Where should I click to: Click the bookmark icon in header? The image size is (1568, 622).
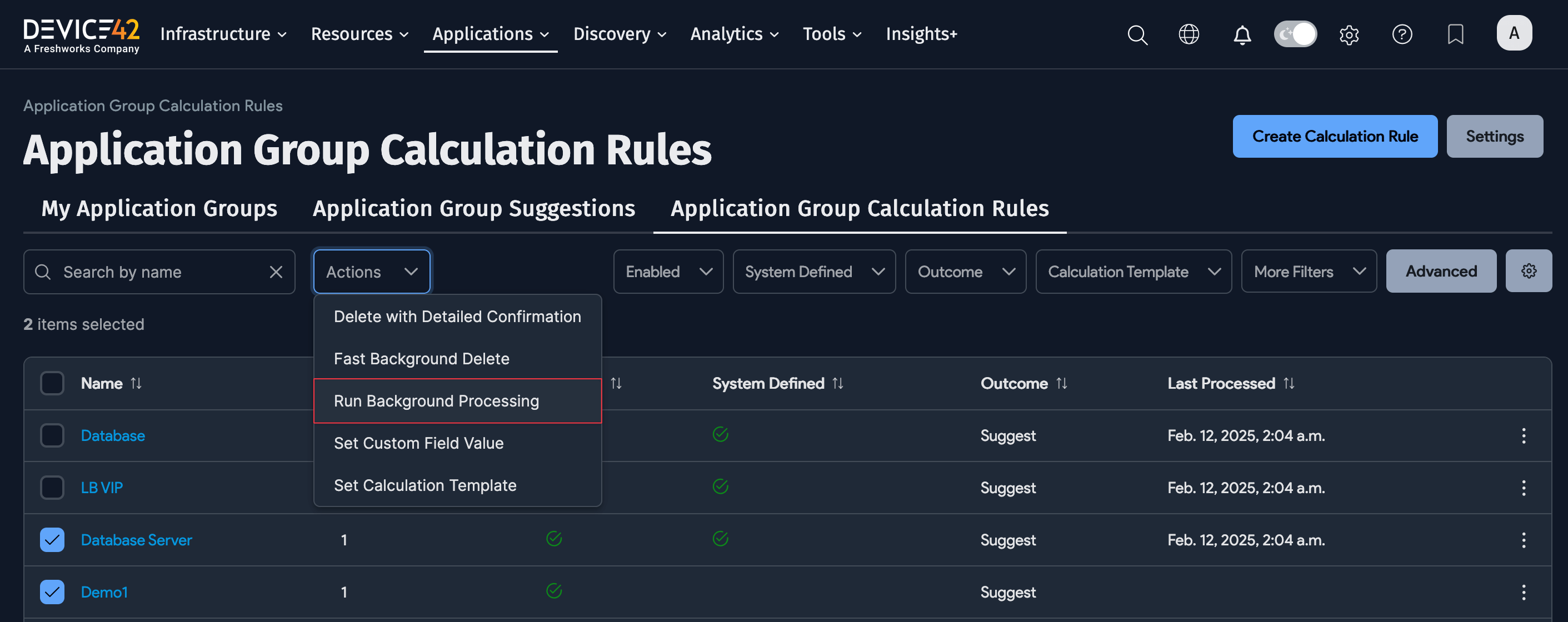tap(1455, 34)
